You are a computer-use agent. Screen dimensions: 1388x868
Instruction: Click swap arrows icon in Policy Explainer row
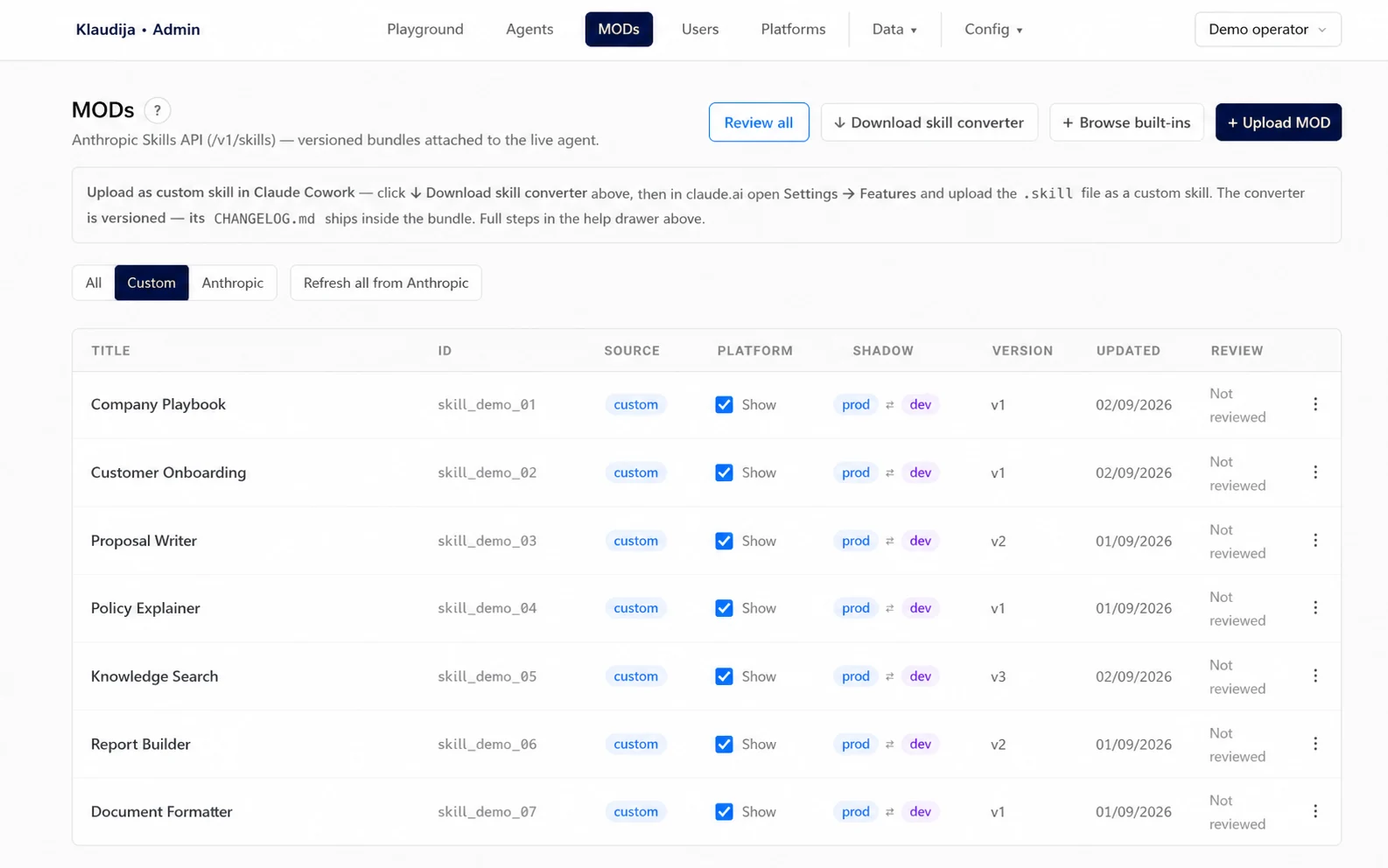click(889, 608)
